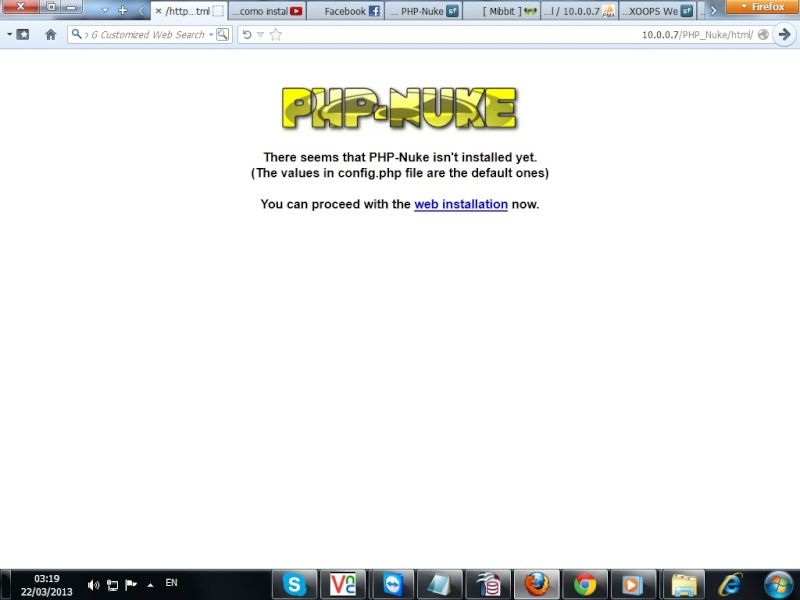
Task: Open the URL history dropdown triangle
Action: (x=261, y=35)
